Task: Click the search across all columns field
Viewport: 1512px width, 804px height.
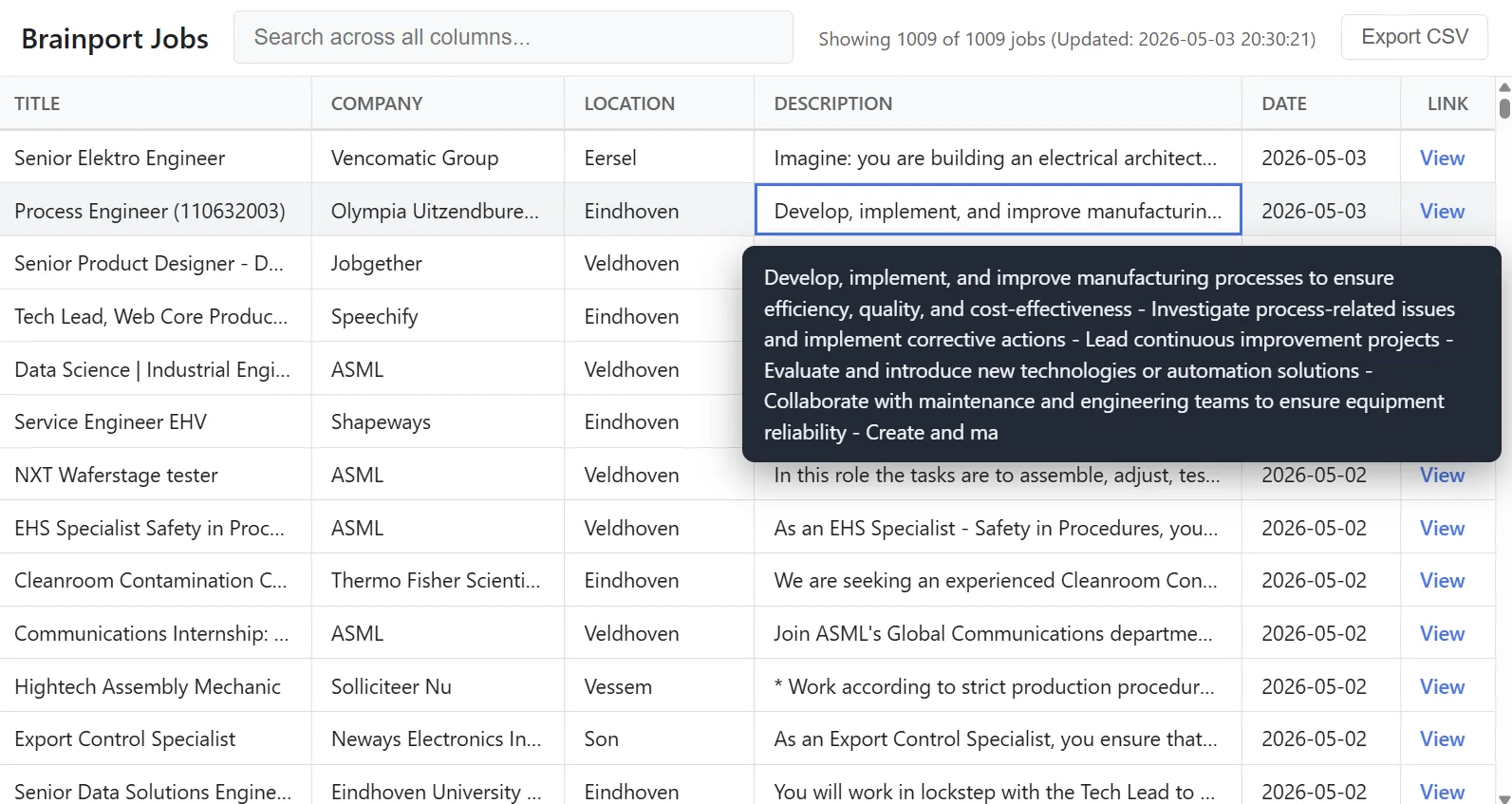Action: pyautogui.click(x=513, y=37)
